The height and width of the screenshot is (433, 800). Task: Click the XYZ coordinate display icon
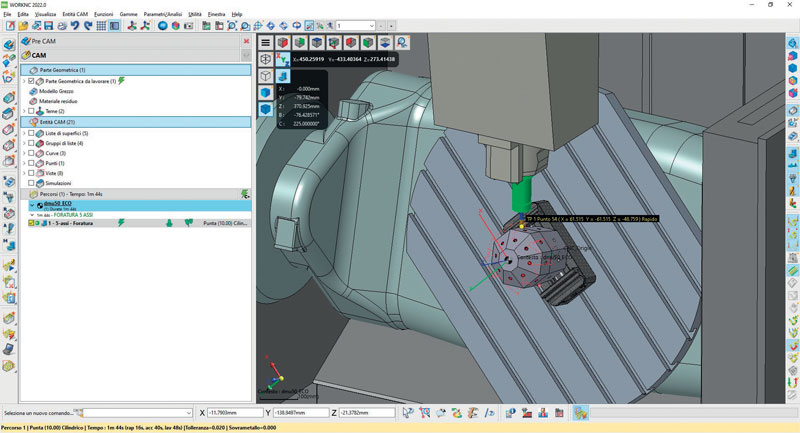(283, 59)
